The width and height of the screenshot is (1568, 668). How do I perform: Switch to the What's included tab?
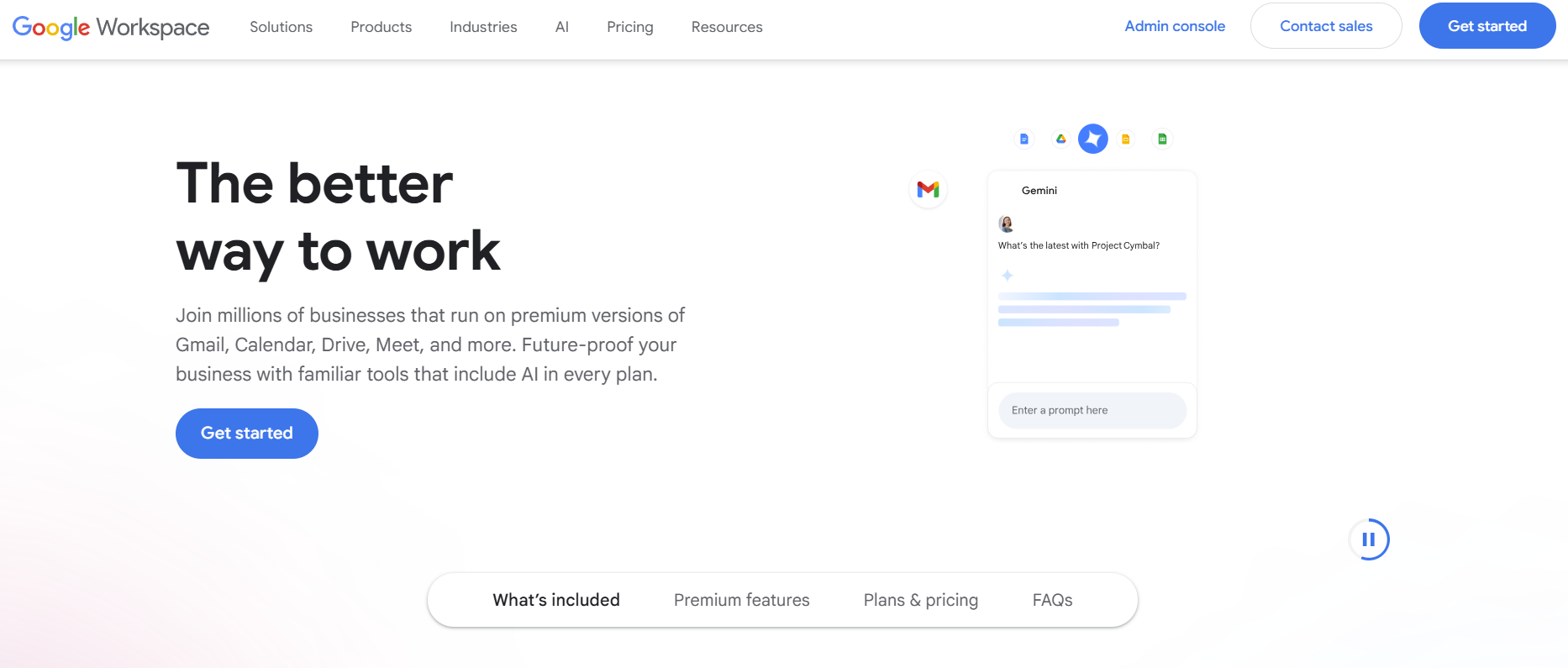pyautogui.click(x=556, y=600)
